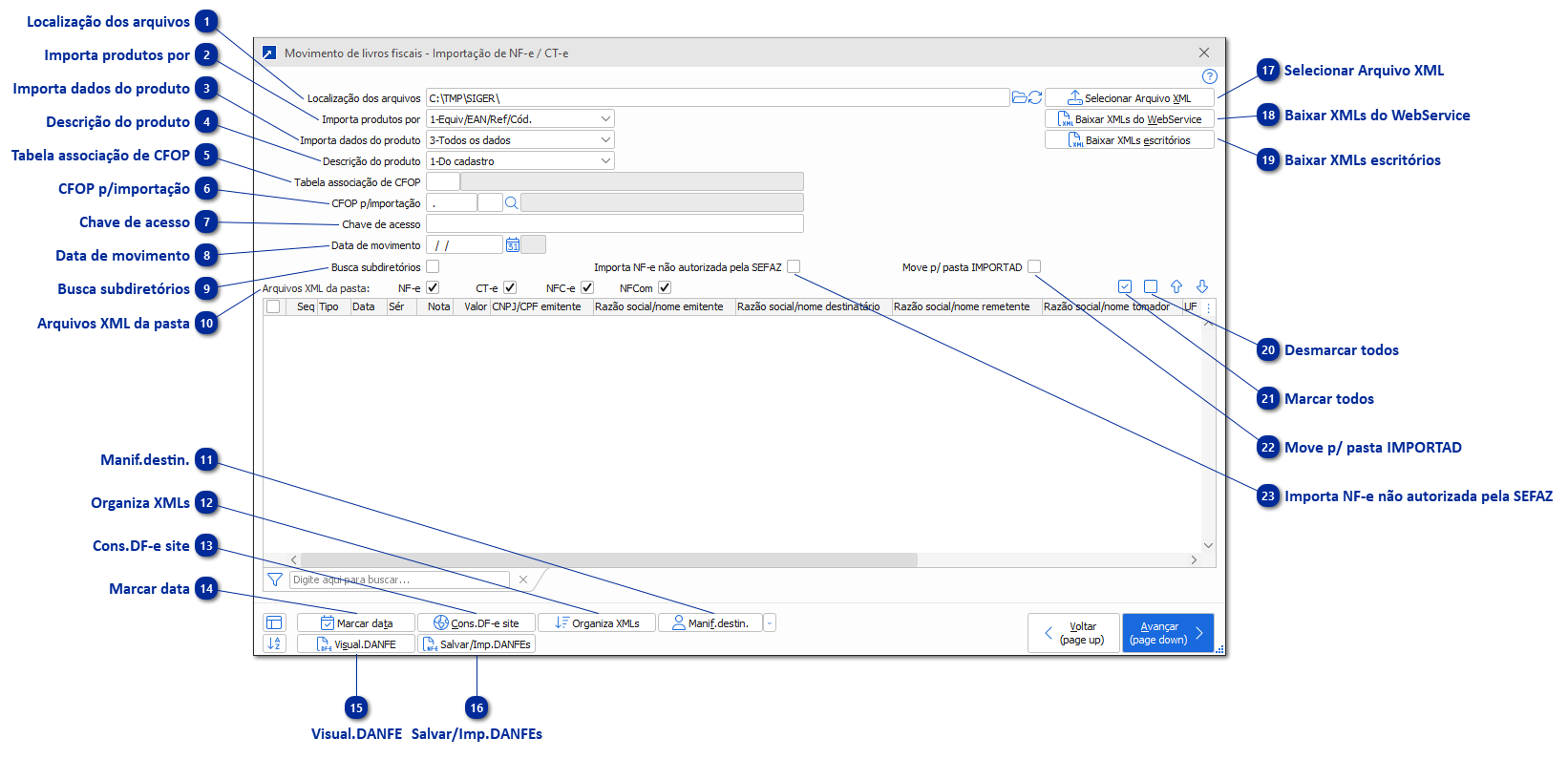Uncheck the NFC-e file type checkbox
The image size is (1568, 759).
(587, 287)
